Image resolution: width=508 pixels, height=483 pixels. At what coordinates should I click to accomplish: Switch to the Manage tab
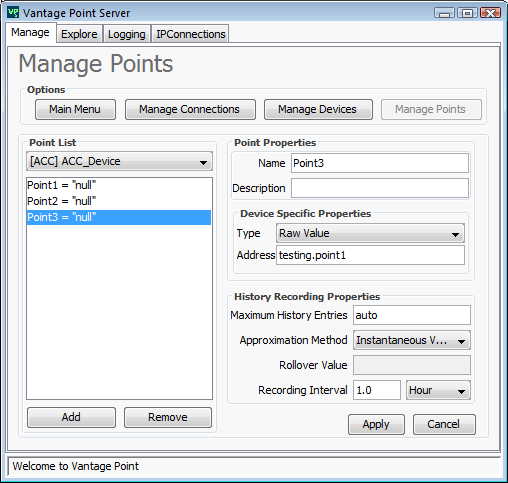(30, 32)
